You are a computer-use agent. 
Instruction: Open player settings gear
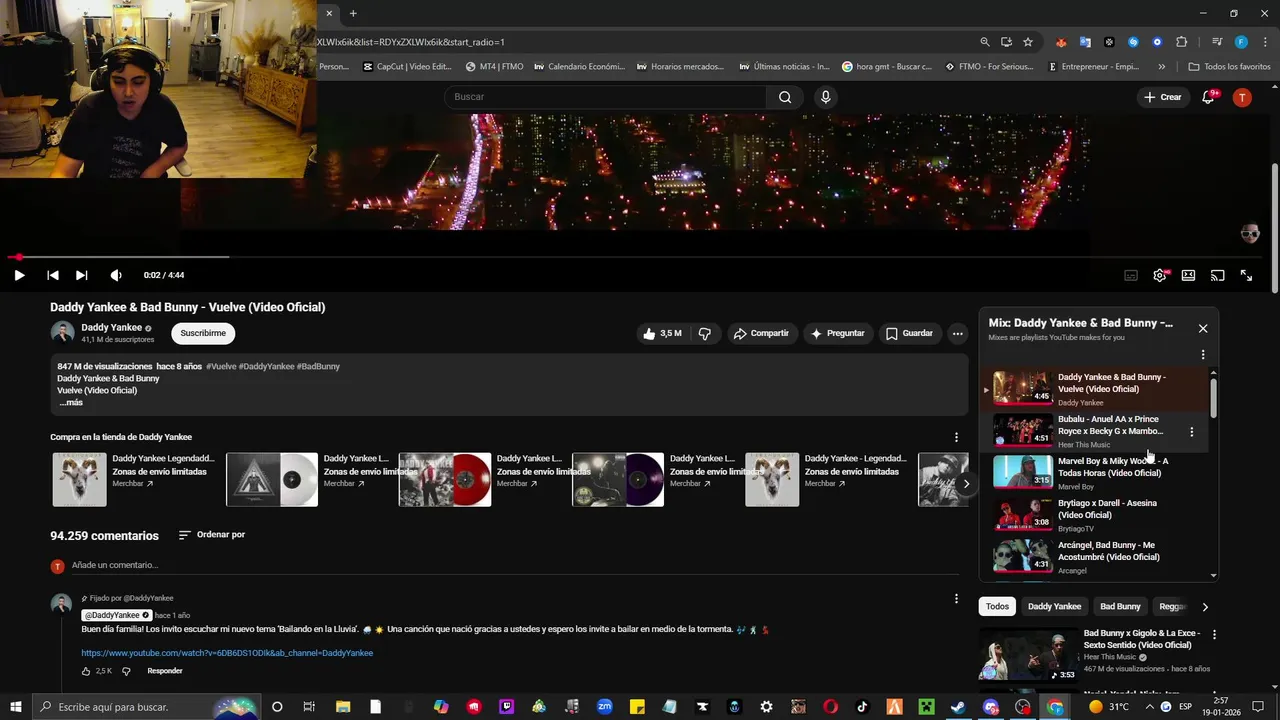point(1160,275)
